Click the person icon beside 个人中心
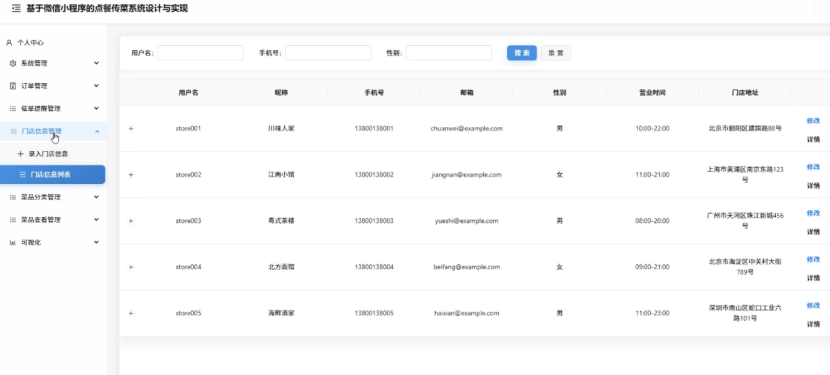This screenshot has height=375, width=830. point(9,42)
